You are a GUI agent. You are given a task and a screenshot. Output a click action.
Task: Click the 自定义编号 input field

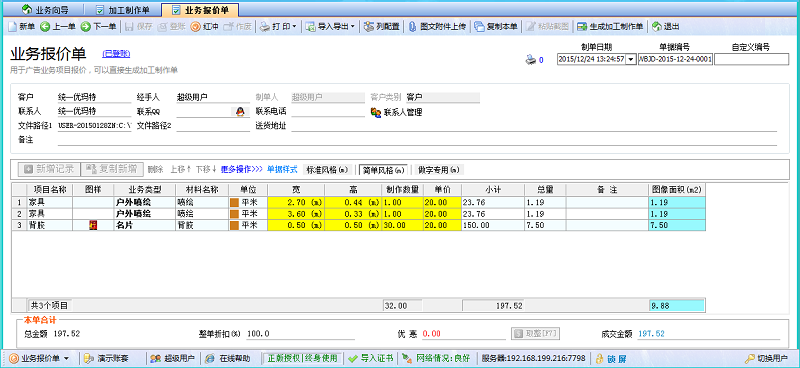coord(752,59)
